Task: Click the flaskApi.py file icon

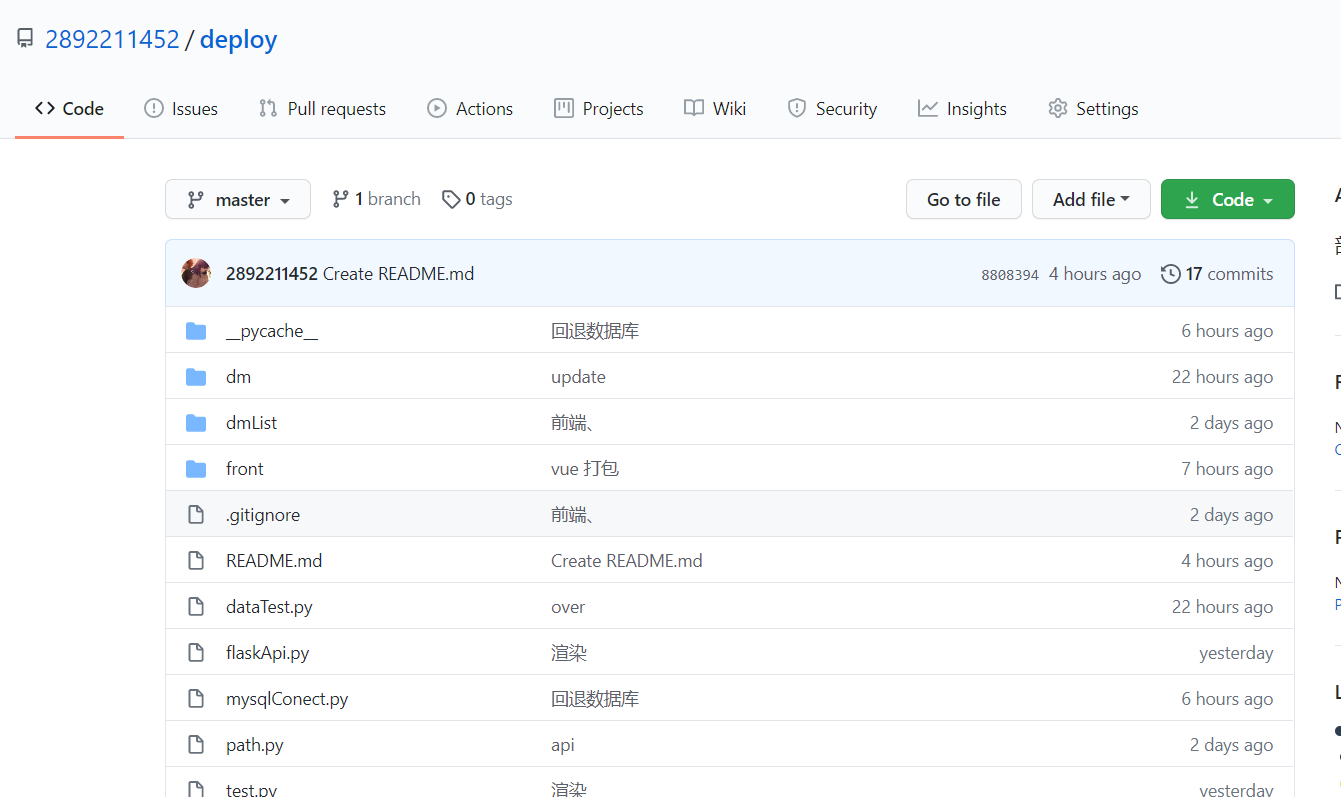Action: click(196, 653)
